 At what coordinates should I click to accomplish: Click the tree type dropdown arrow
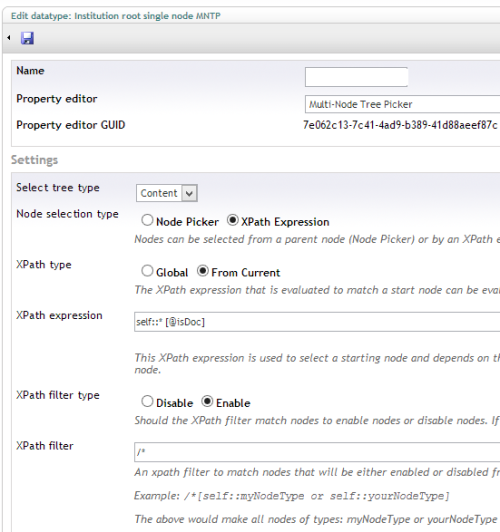click(x=189, y=193)
